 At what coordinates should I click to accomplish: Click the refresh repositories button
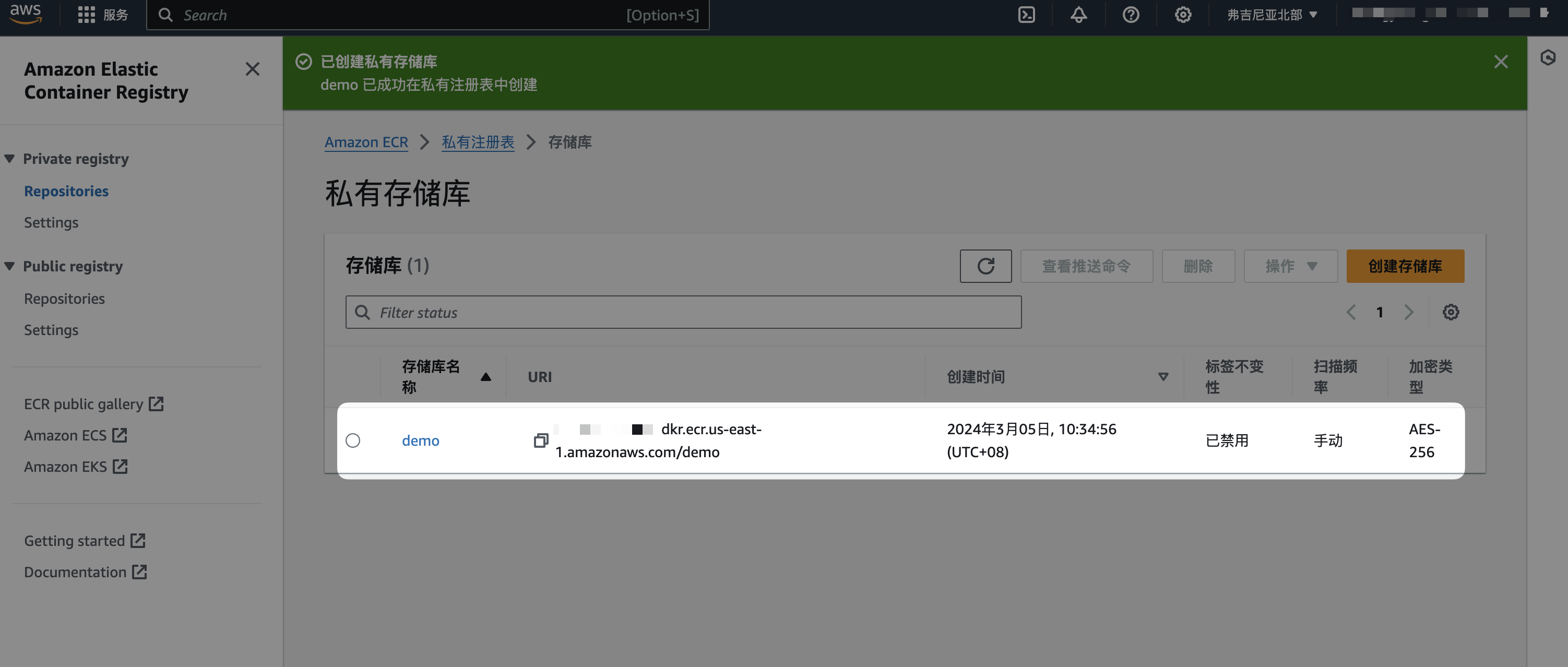985,266
